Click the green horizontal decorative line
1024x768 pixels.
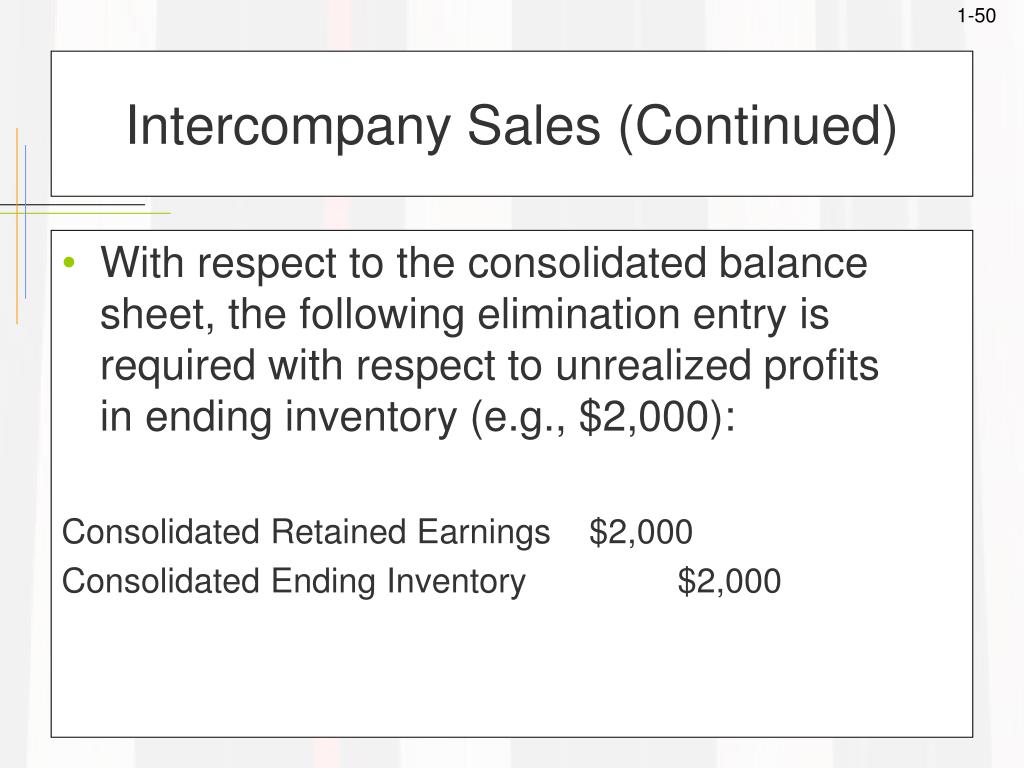point(85,213)
